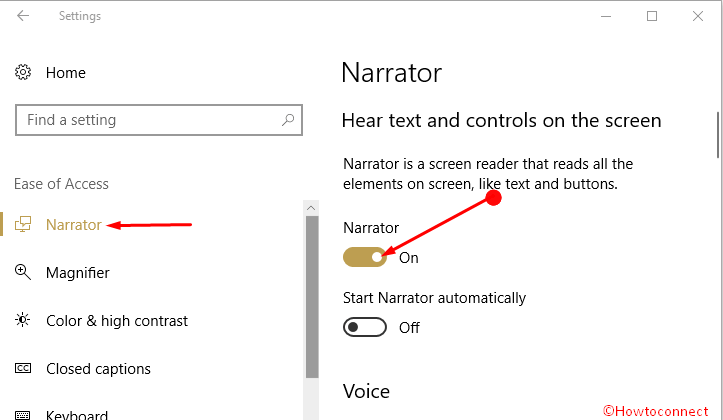Click the Keyboard icon in sidebar
This screenshot has height=420, width=723.
[x=23, y=415]
